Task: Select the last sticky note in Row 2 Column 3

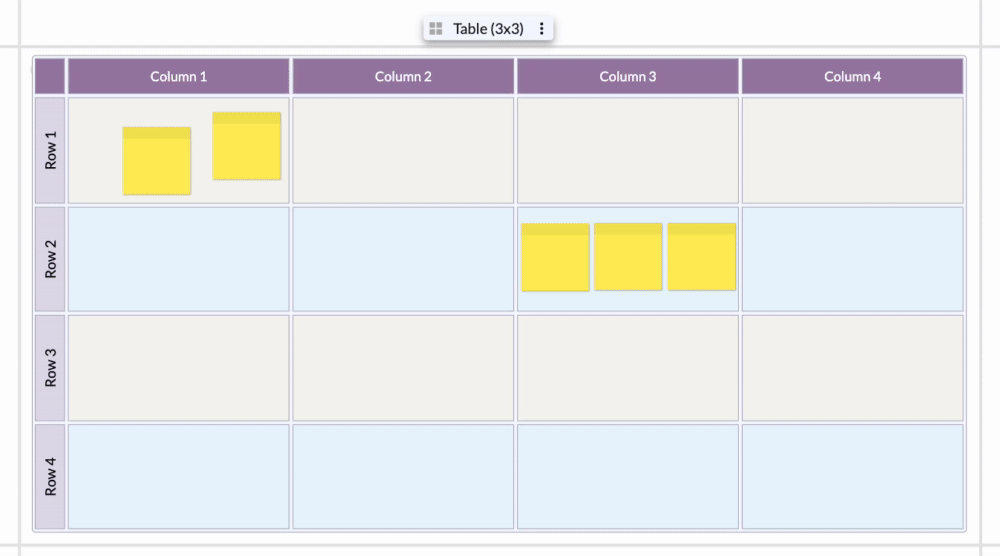Action: (702, 257)
